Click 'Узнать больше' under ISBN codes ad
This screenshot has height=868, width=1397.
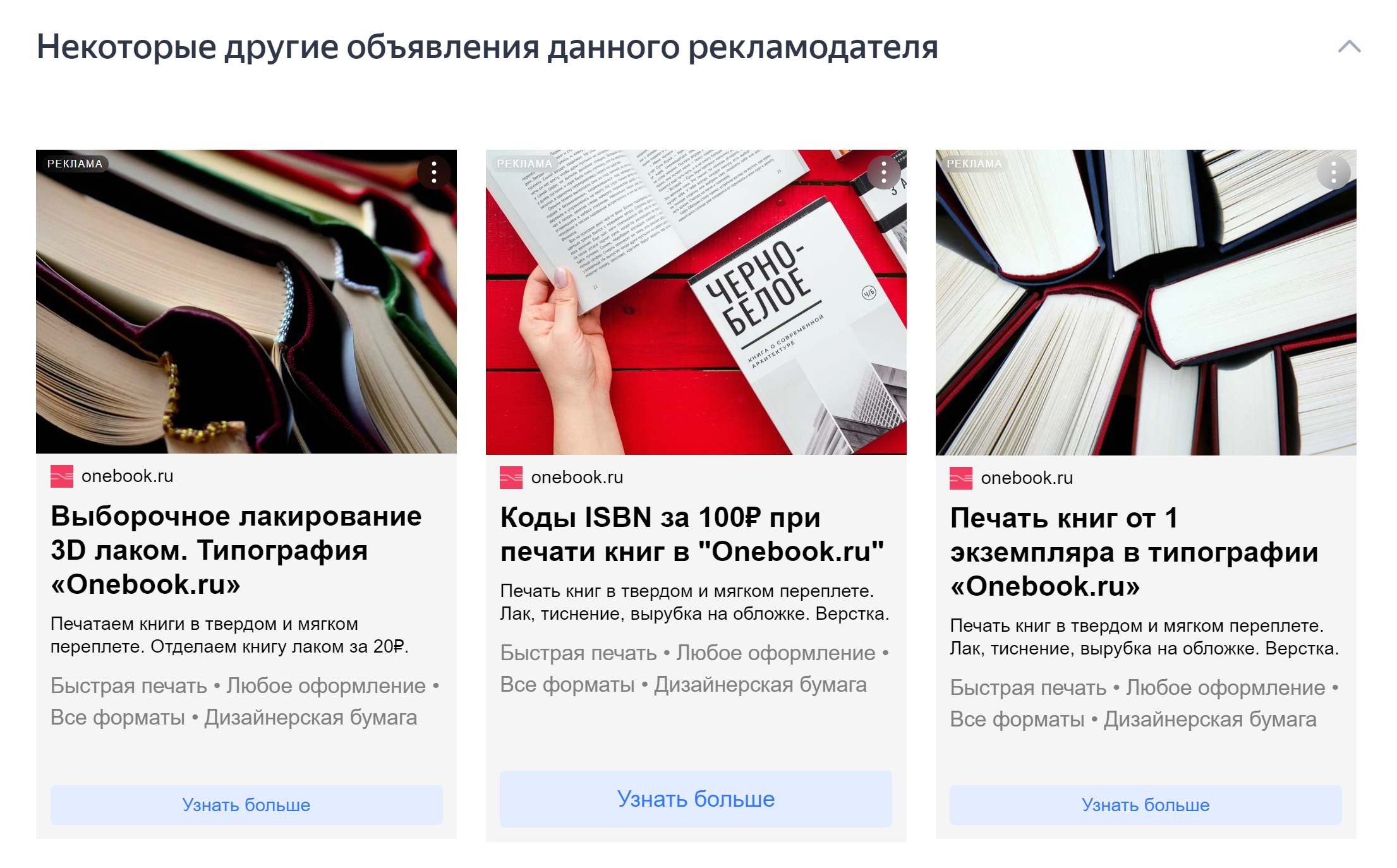pyautogui.click(x=696, y=799)
